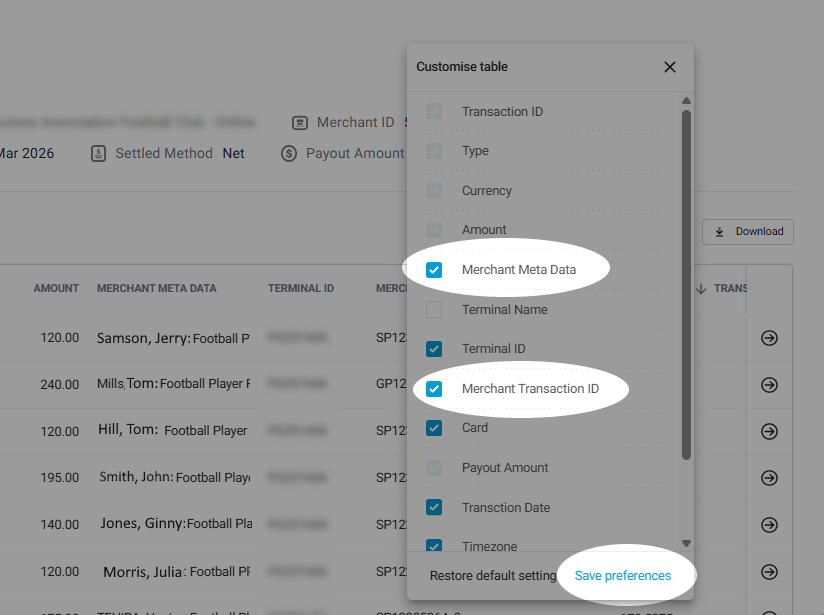Sort by TERMINAL ID column header
824x615 pixels.
point(301,289)
